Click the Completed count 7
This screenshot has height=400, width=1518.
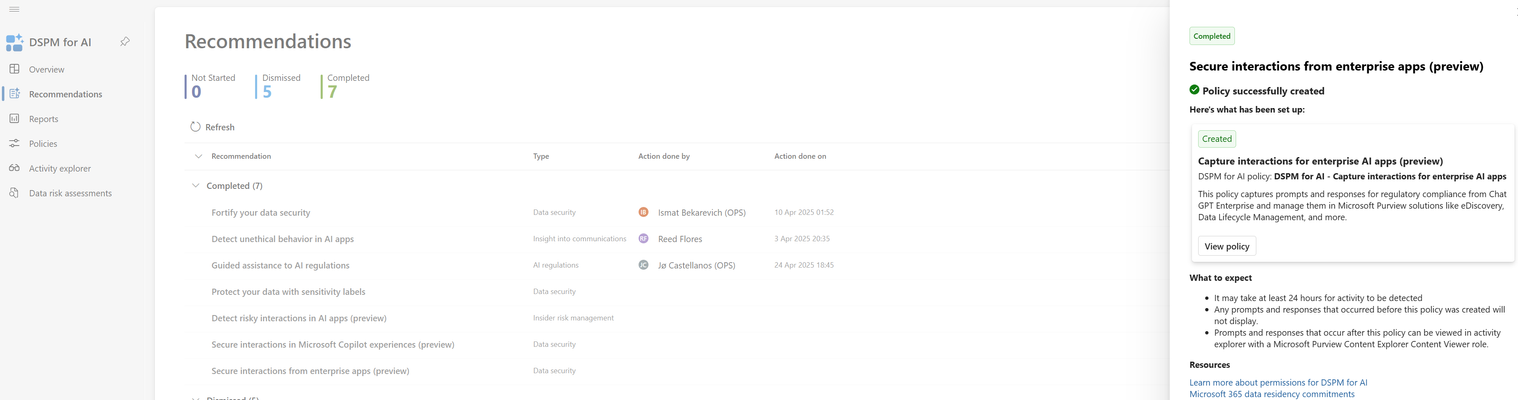pos(332,92)
